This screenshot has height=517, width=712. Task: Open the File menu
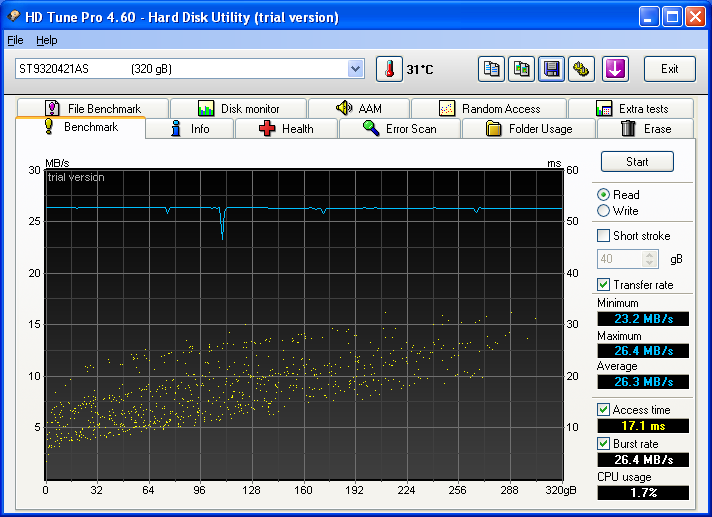coord(15,40)
